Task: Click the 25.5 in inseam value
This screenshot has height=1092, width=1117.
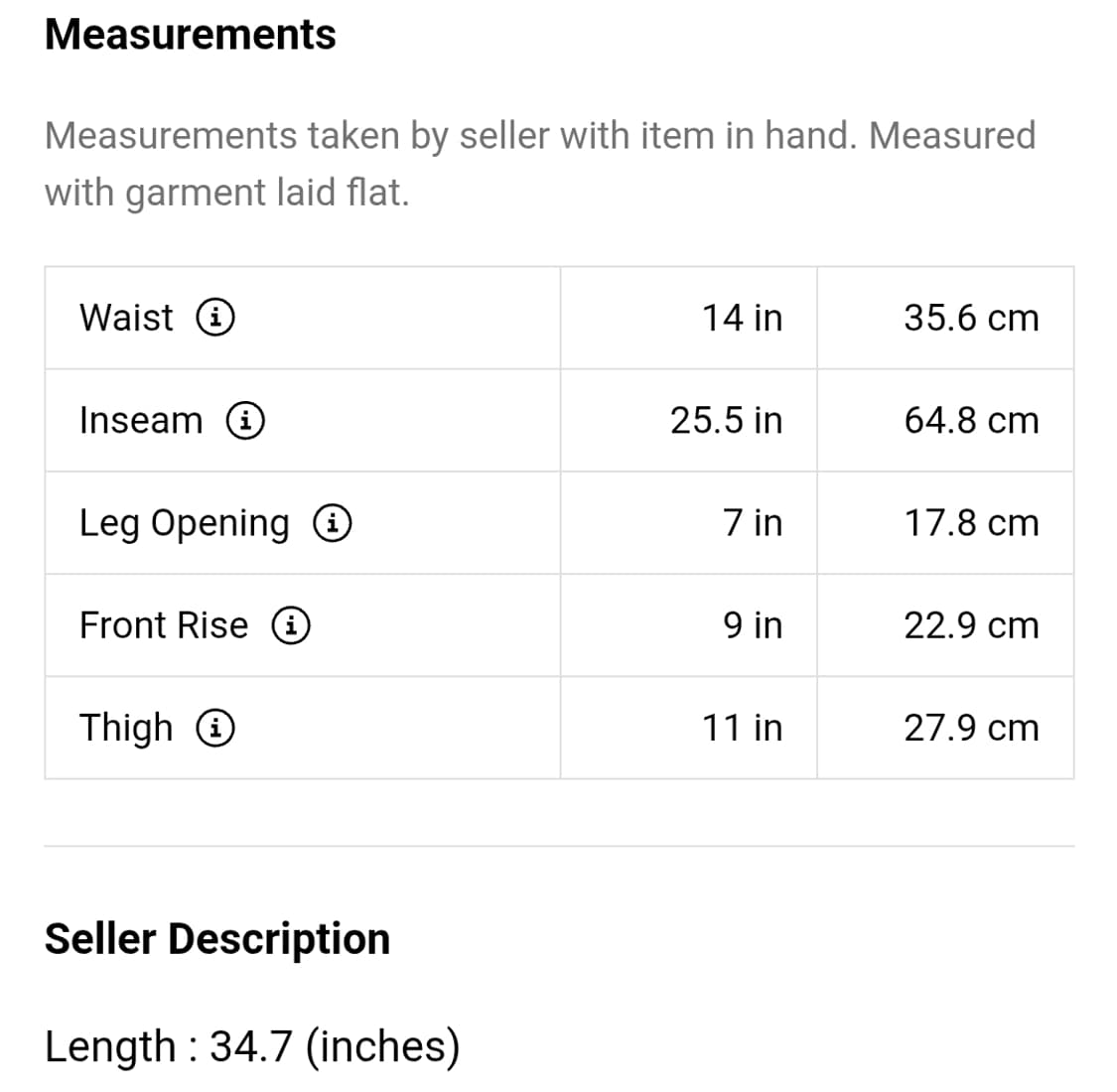Action: coord(727,420)
